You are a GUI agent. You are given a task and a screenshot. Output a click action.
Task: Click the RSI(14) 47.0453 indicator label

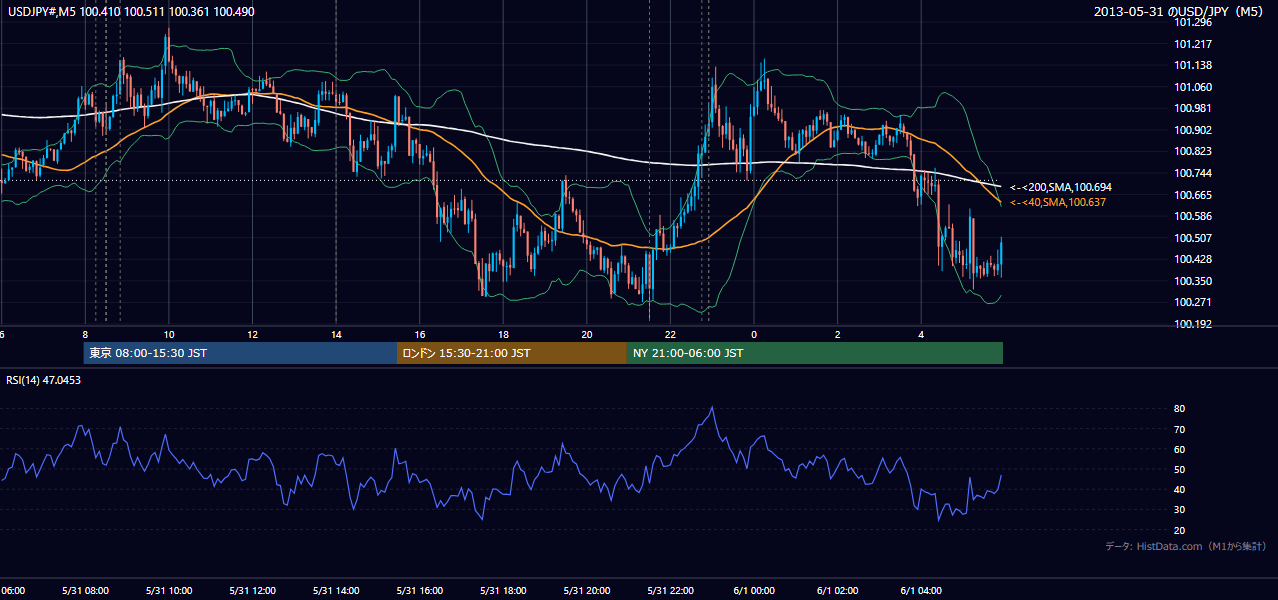tap(43, 380)
